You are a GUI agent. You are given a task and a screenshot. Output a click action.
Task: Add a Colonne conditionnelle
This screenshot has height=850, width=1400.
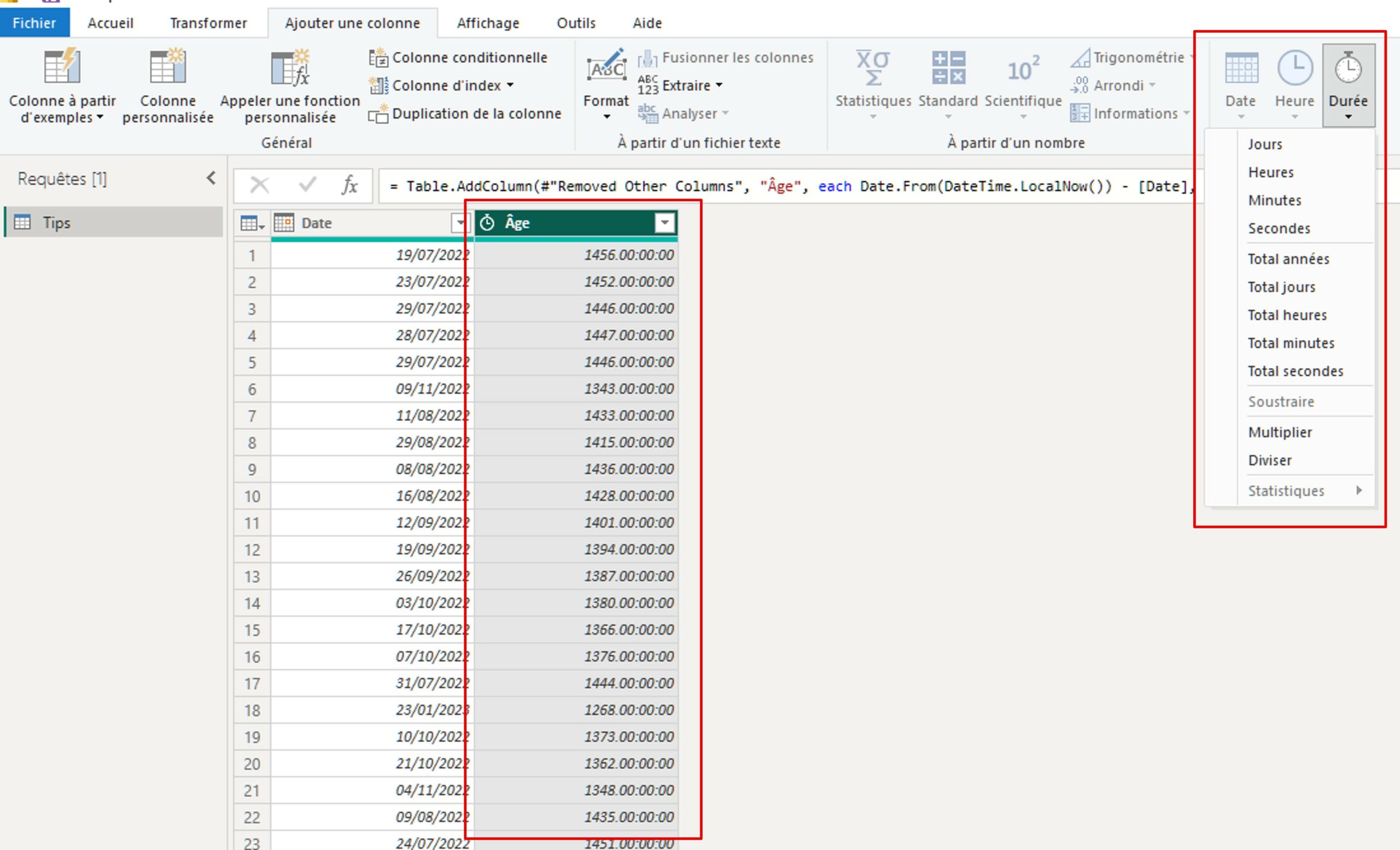(458, 57)
